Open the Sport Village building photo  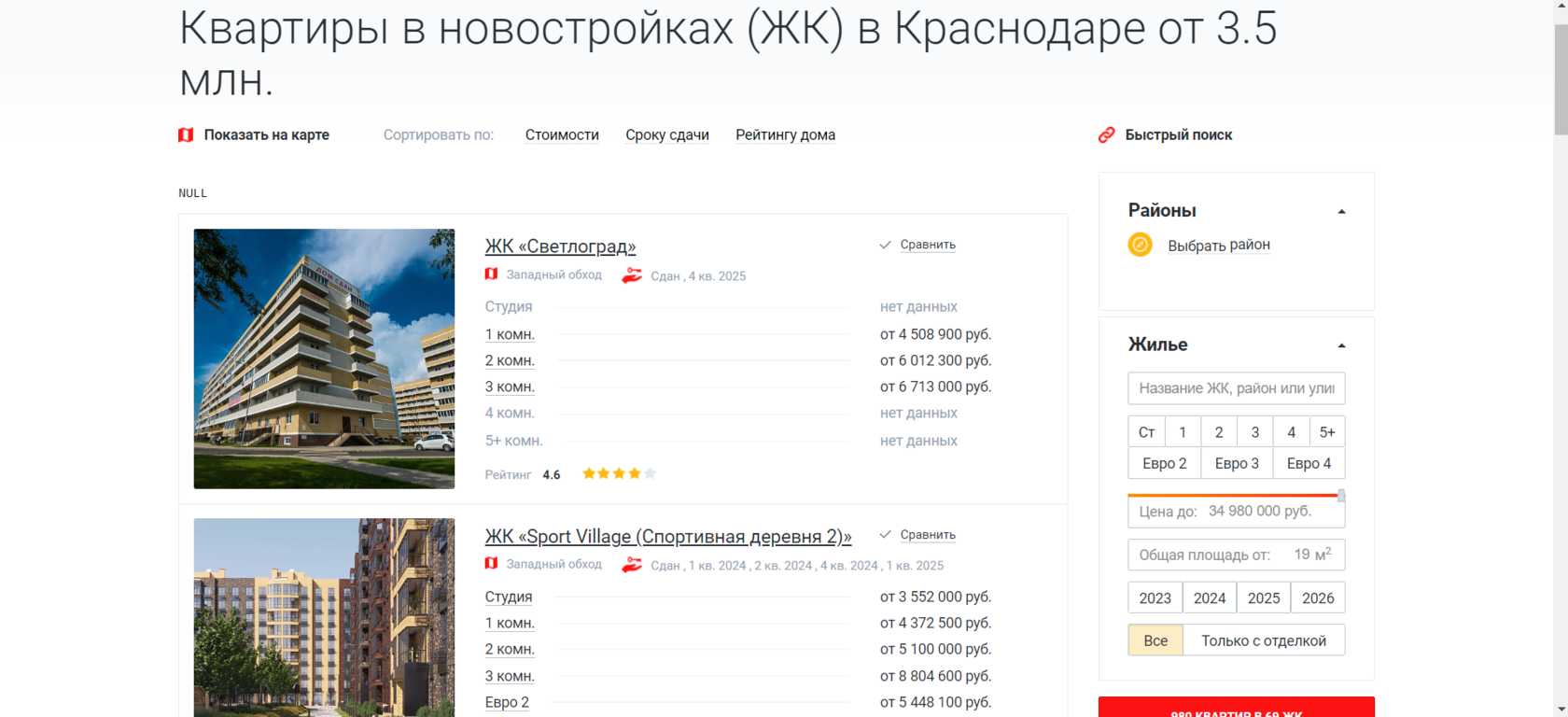tap(324, 618)
